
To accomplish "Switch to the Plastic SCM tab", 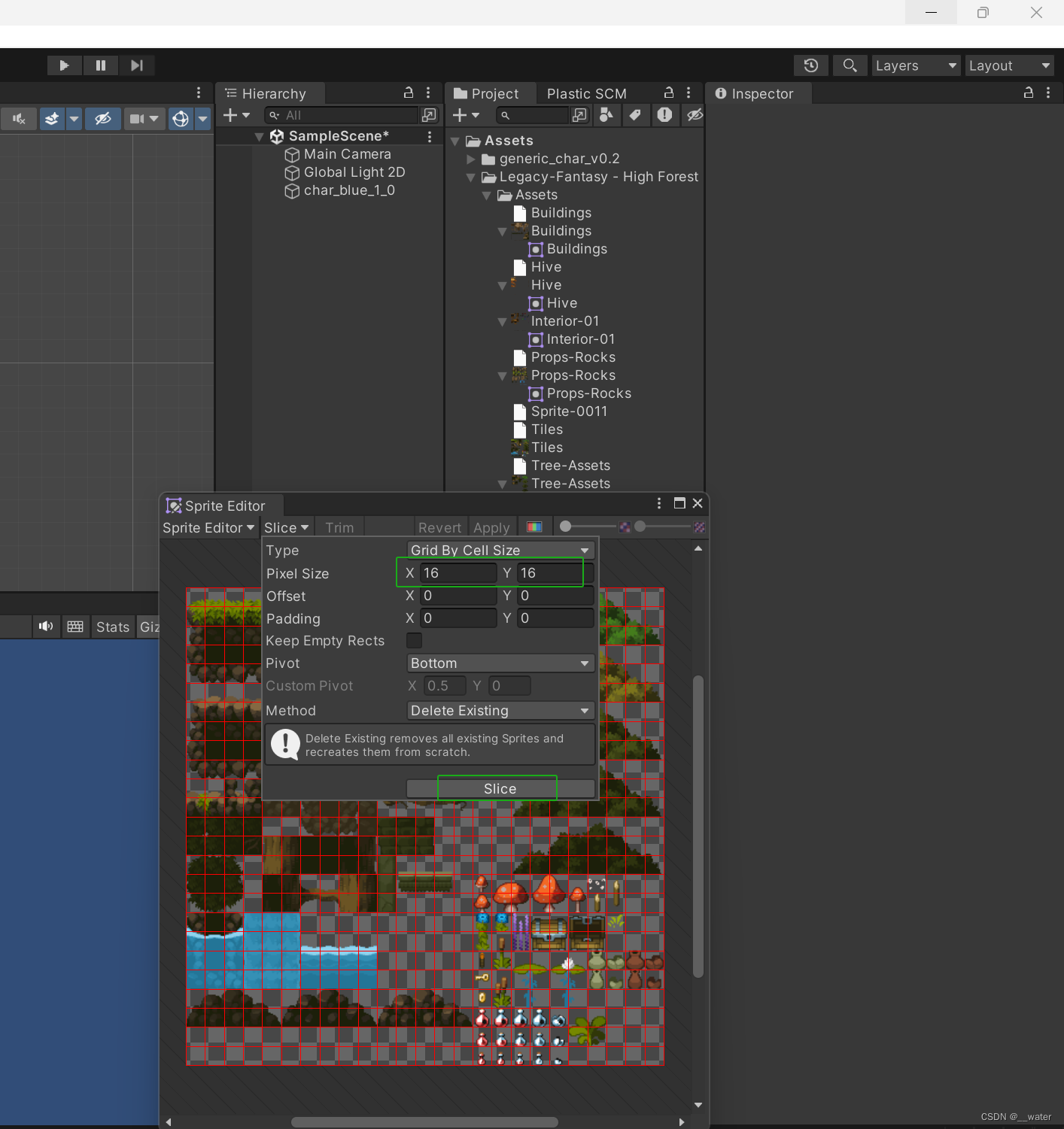I will [x=586, y=93].
